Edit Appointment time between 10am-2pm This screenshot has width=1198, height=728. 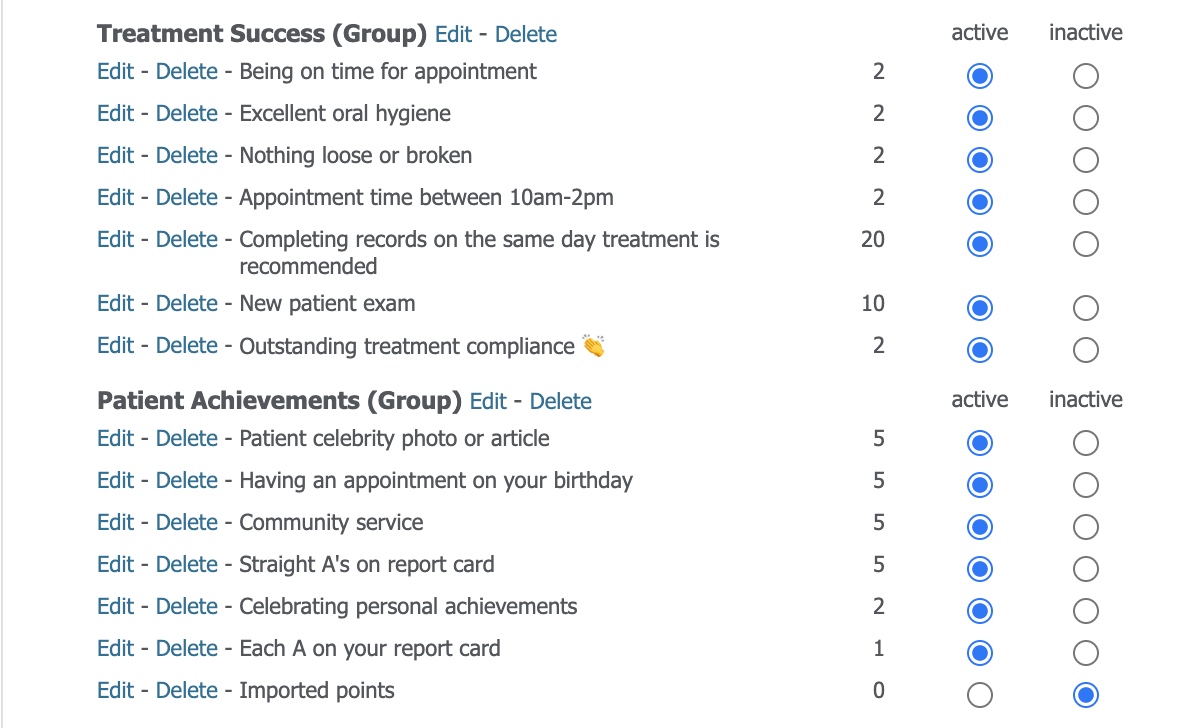tap(115, 197)
